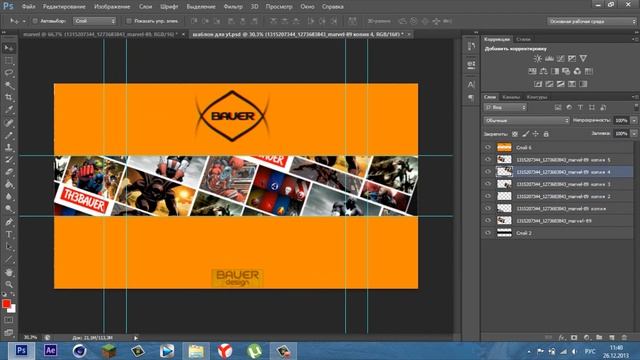Click the foreground red color swatch
Screen dimensions: 640x360
coord(6,304)
